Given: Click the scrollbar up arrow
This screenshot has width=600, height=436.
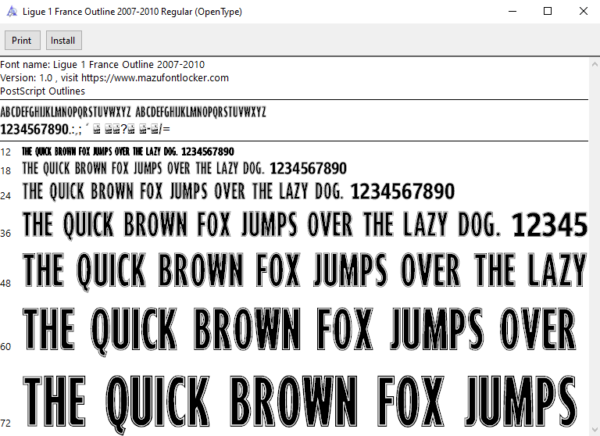Looking at the screenshot, I should click(x=595, y=64).
